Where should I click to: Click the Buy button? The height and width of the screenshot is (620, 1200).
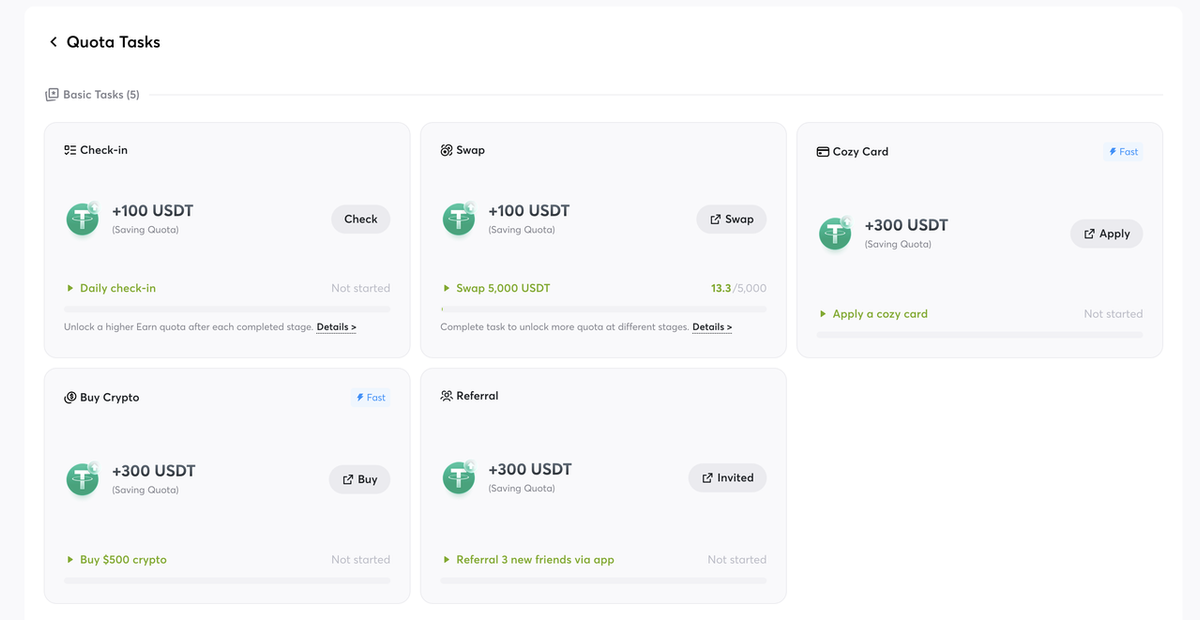pyautogui.click(x=360, y=479)
